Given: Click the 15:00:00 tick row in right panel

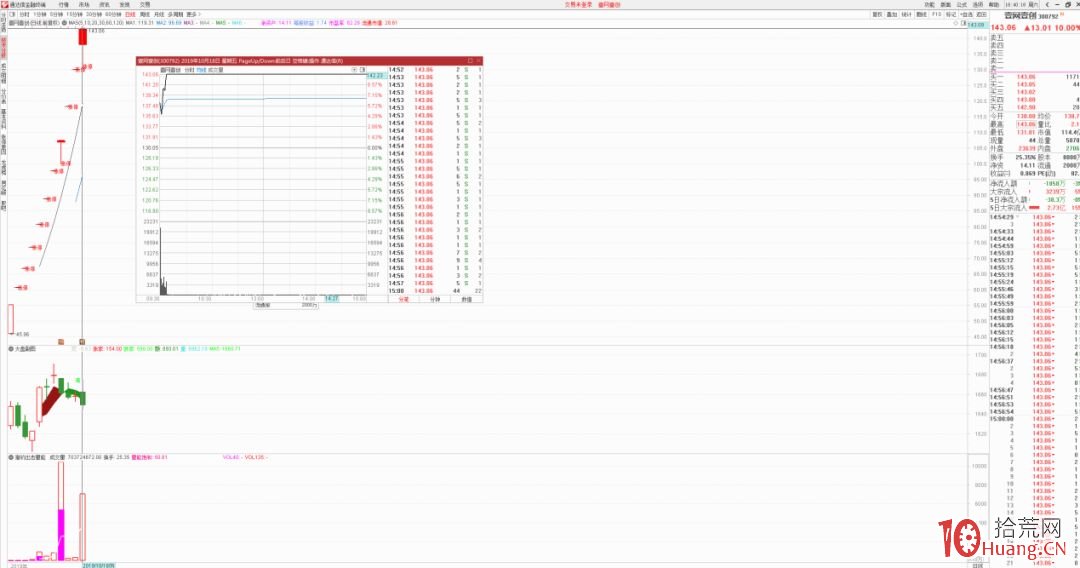Looking at the screenshot, I should coord(1035,419).
